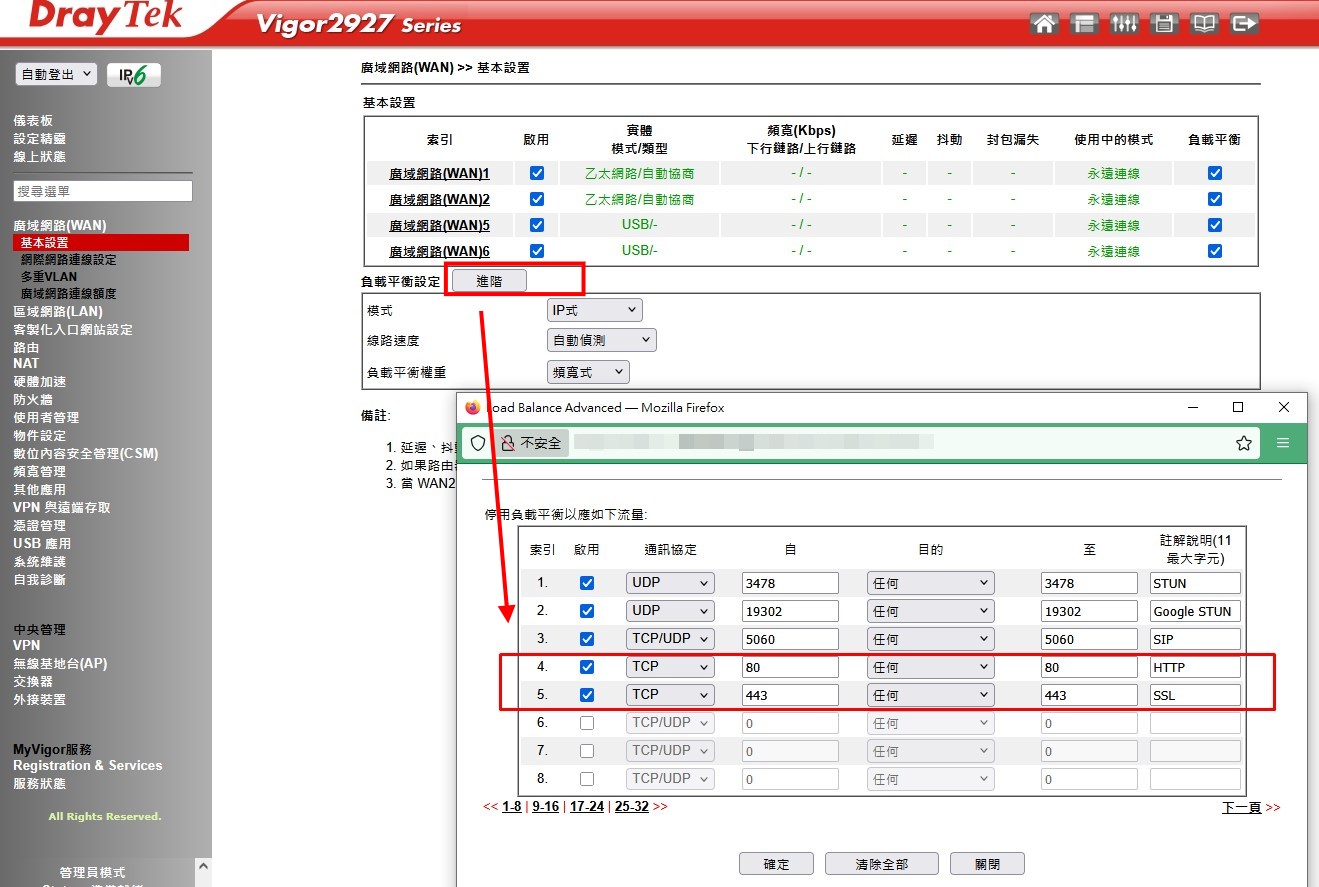Open 防火牆 menu in sidebar
The height and width of the screenshot is (887, 1319).
(x=33, y=400)
